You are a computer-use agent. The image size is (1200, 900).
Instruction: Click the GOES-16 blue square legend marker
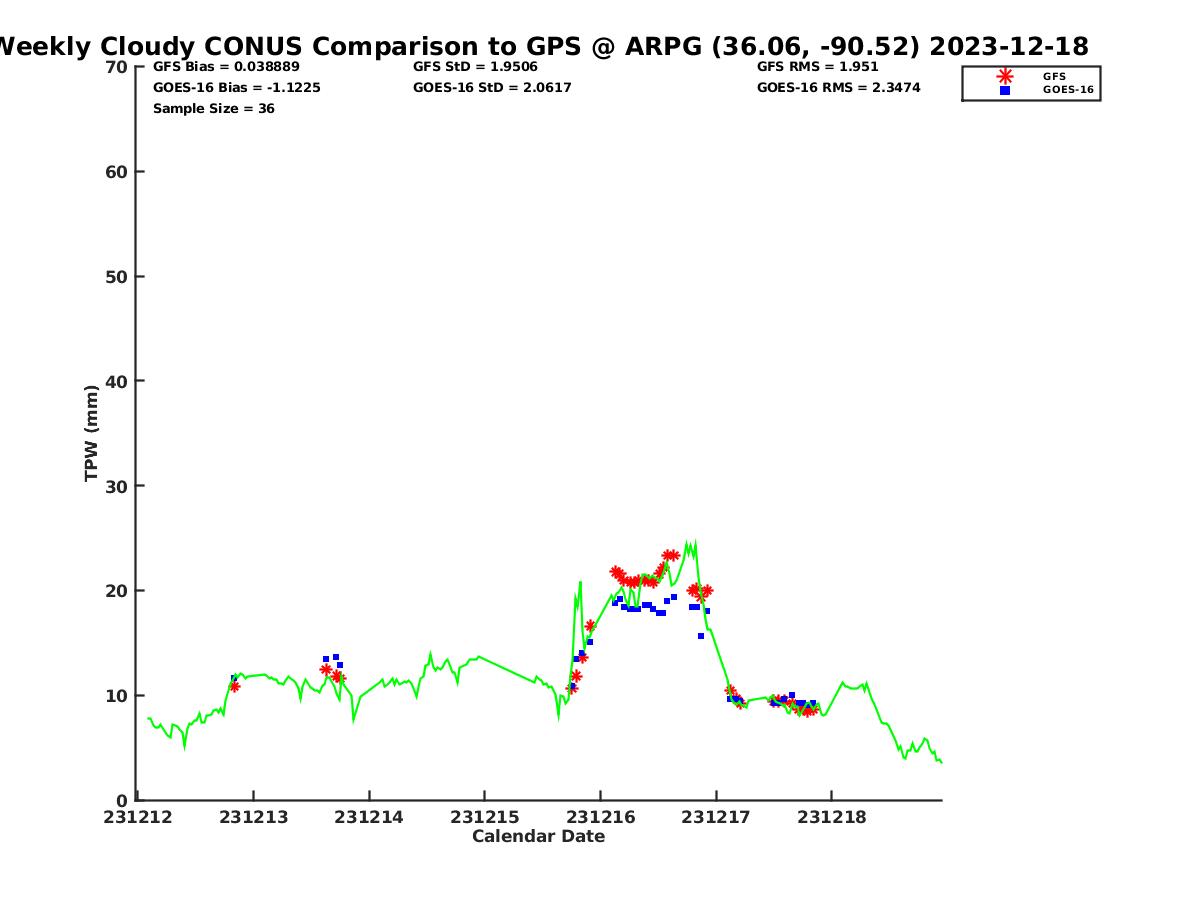coord(1005,90)
